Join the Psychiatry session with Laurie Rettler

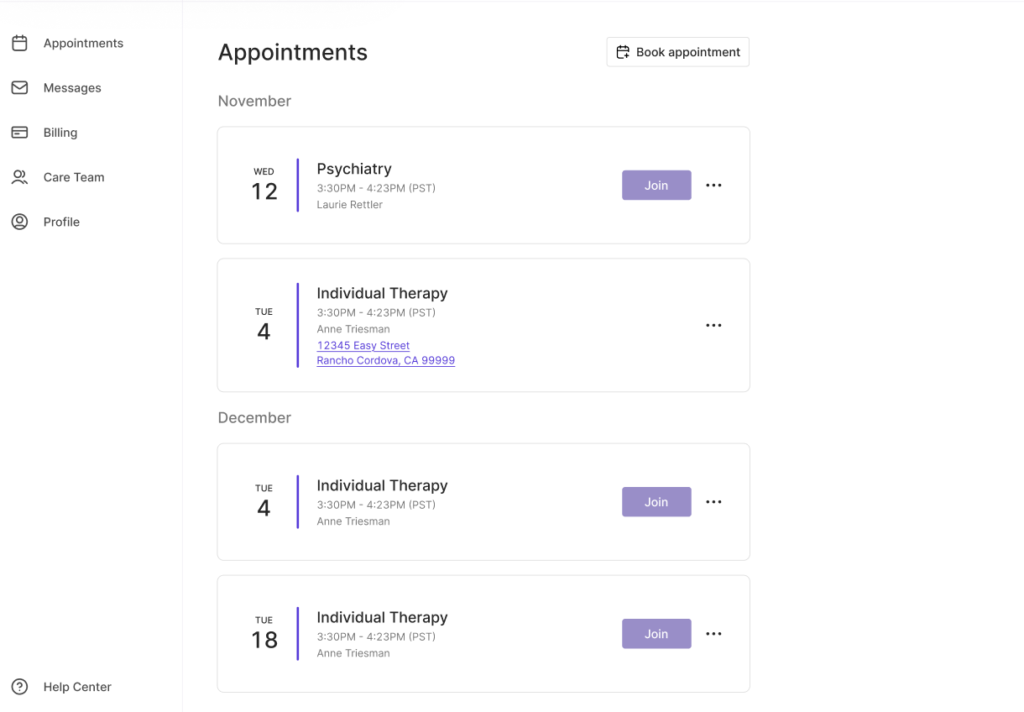coord(656,185)
